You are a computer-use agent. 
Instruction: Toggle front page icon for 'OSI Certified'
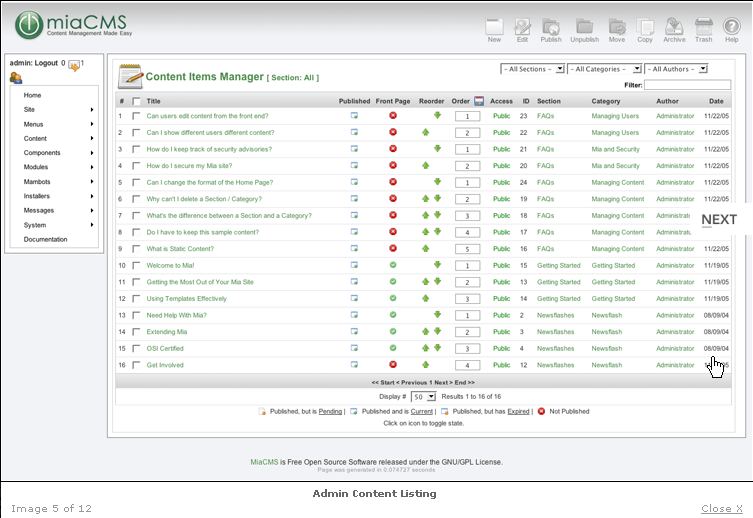point(393,348)
